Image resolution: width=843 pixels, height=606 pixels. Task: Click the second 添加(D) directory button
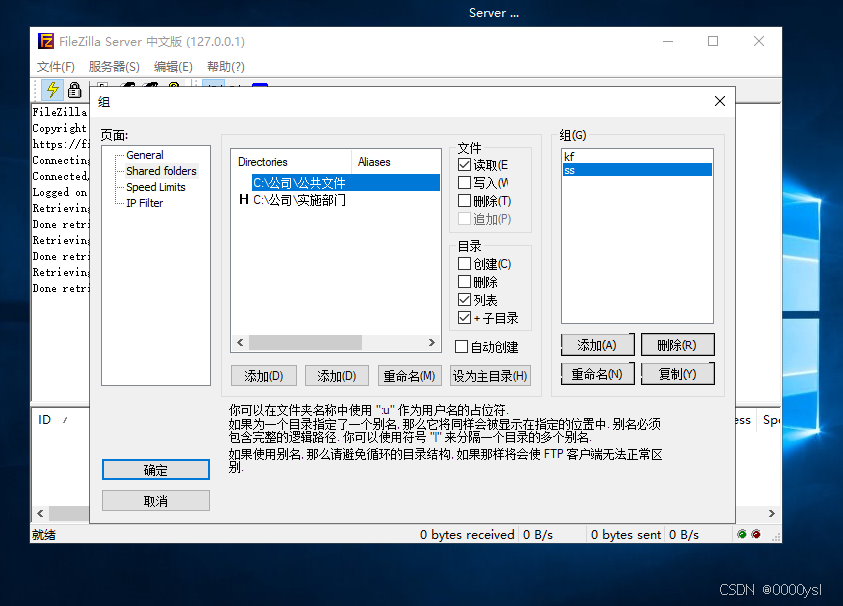pos(337,376)
